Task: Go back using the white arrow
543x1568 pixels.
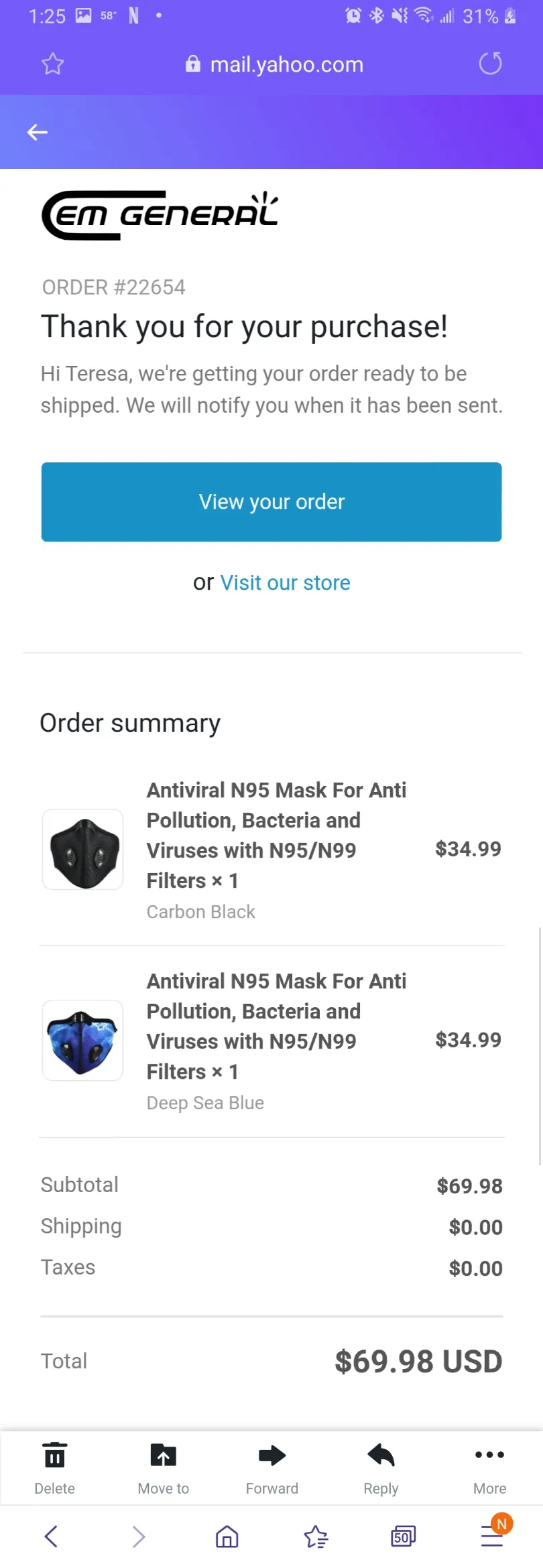Action: 37,133
